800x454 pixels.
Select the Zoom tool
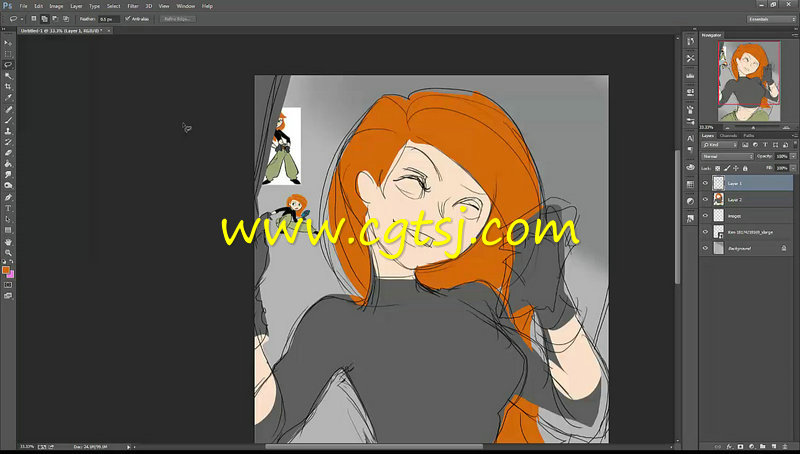coord(8,253)
